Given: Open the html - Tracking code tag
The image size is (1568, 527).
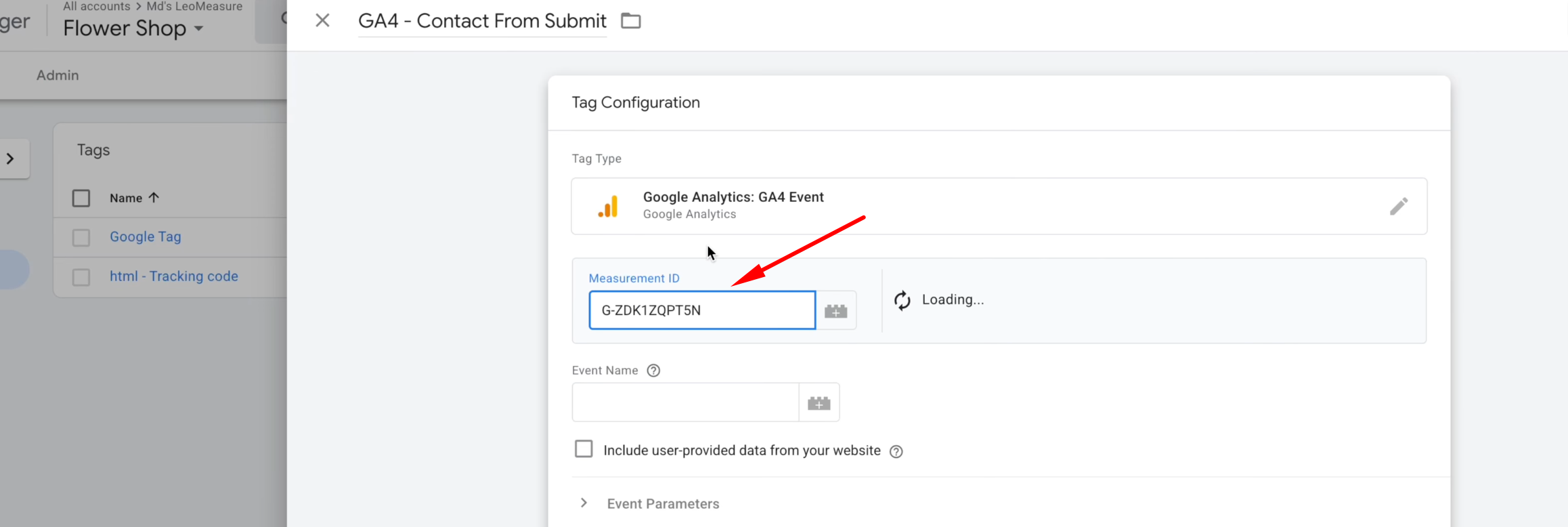Looking at the screenshot, I should 174,276.
